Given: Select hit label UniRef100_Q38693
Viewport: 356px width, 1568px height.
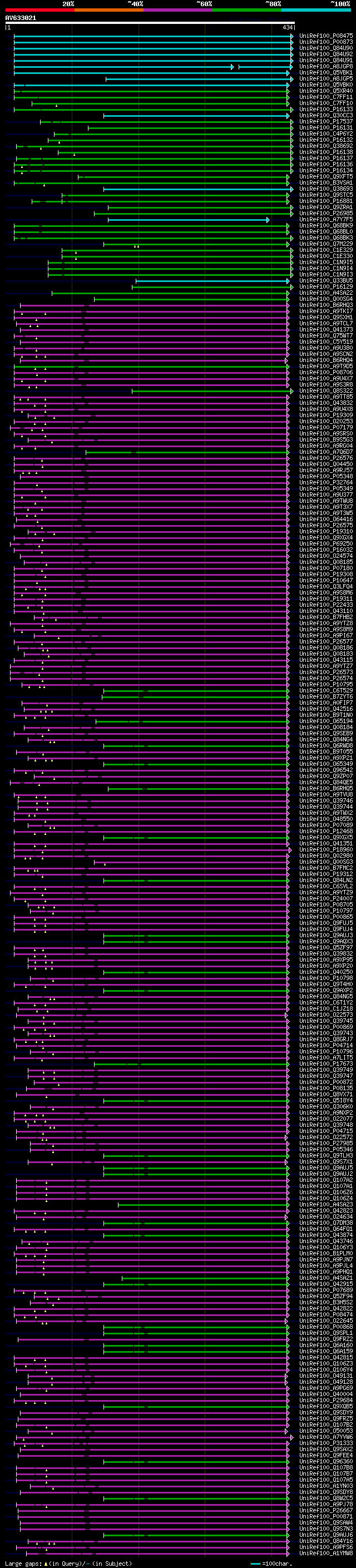Looking at the screenshot, I should pos(325,189).
